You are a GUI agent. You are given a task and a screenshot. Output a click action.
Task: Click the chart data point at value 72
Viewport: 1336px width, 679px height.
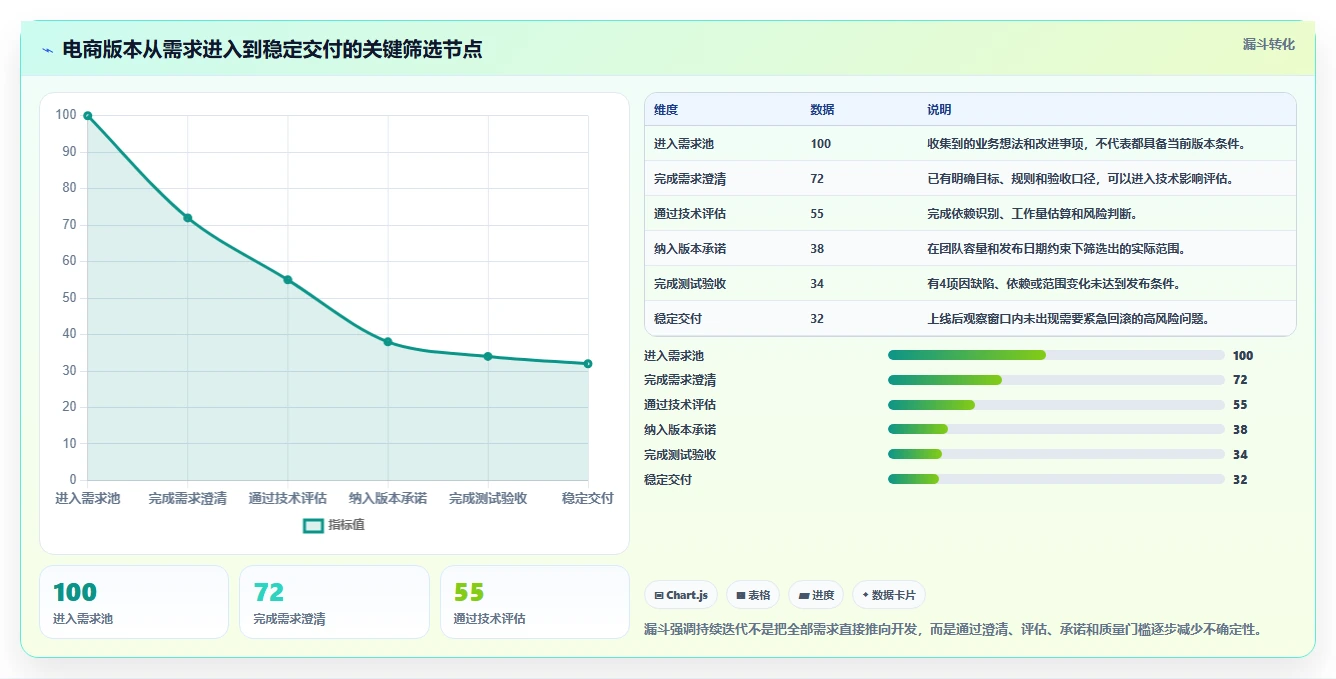188,218
